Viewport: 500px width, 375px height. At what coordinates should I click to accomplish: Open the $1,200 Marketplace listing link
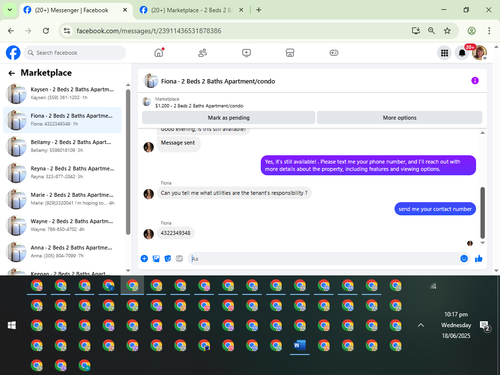199,106
